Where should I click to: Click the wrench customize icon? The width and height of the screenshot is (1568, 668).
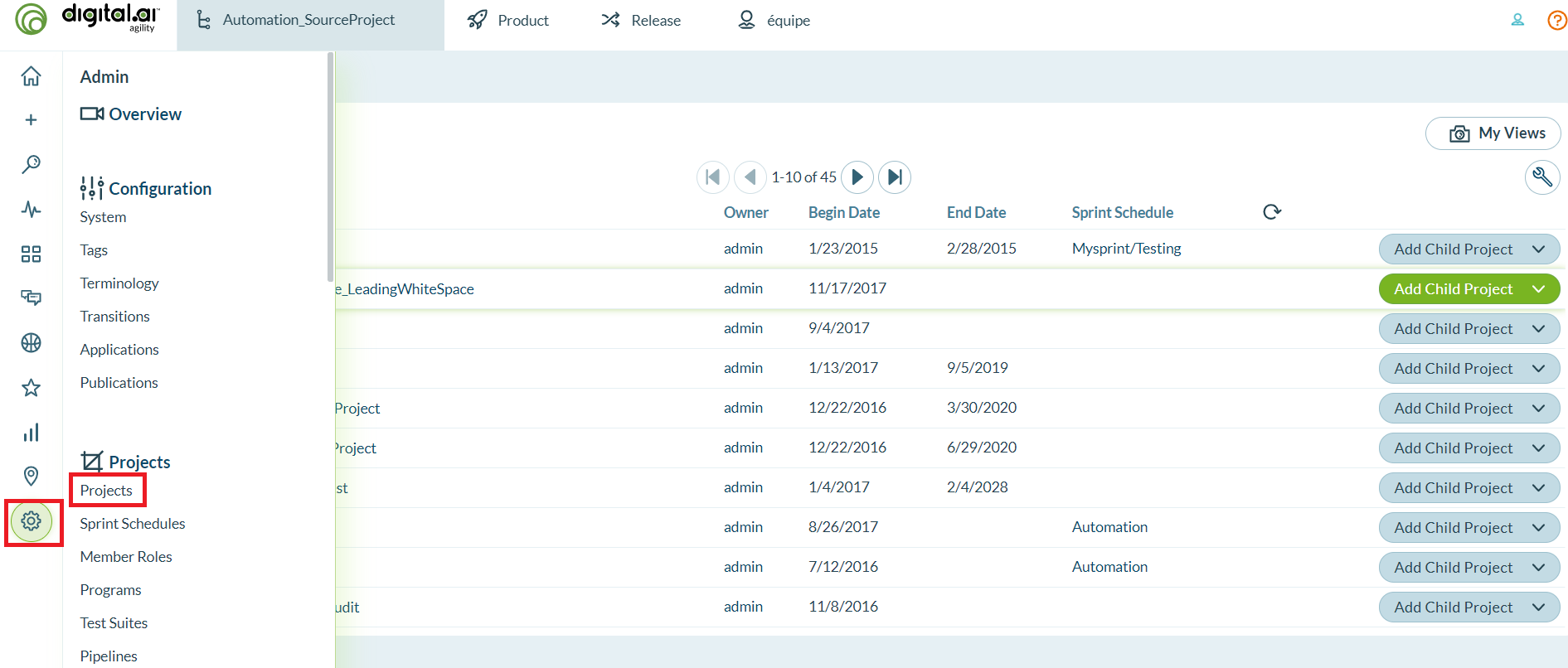1541,177
